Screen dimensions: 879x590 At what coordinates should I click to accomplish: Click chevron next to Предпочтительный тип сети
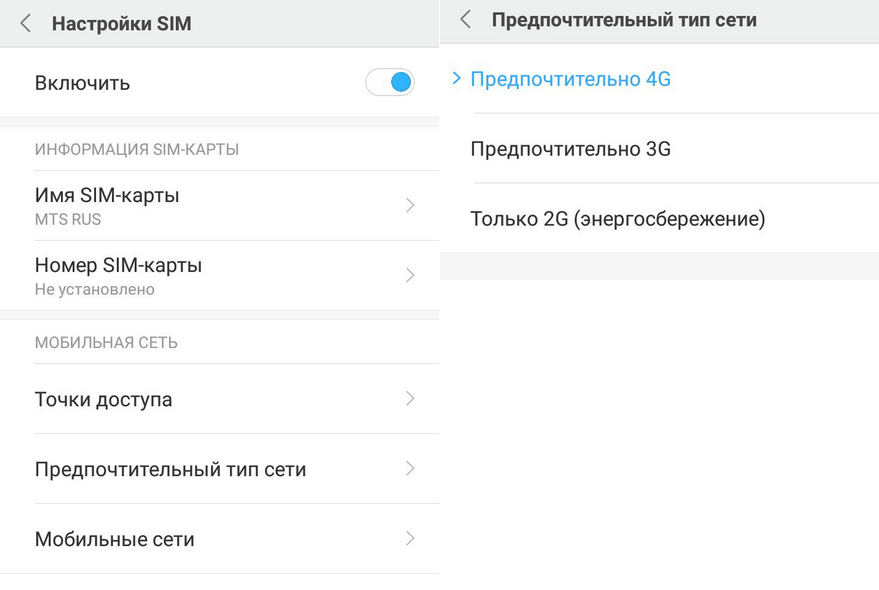(410, 469)
